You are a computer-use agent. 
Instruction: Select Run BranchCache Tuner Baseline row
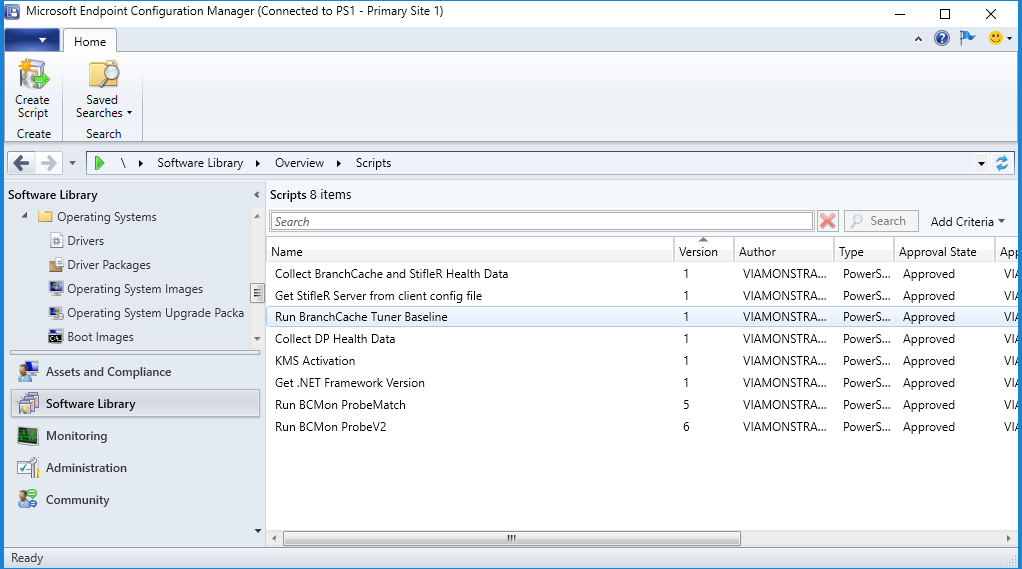[642, 317]
